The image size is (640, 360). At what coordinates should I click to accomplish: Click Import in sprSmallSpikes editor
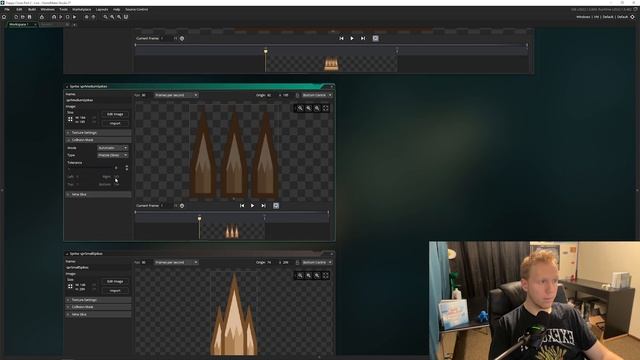pyautogui.click(x=115, y=291)
